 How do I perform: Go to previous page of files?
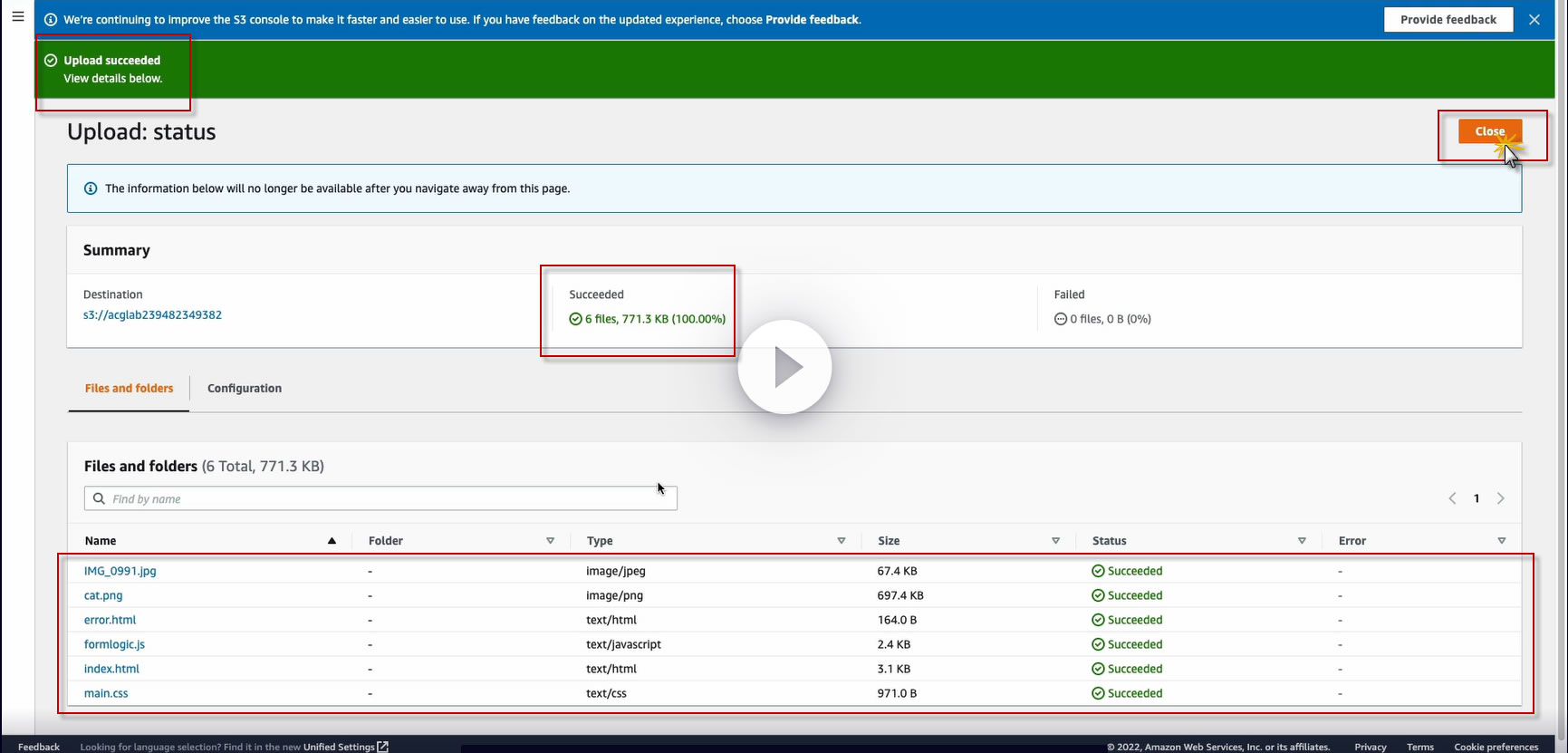coord(1452,498)
